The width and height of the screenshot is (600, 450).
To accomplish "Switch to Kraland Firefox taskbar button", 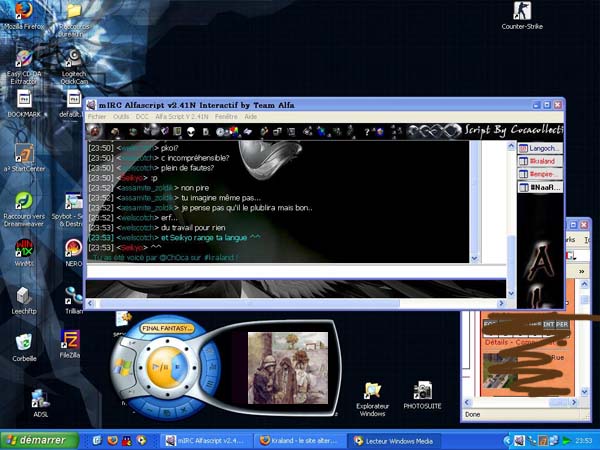I will [300, 441].
